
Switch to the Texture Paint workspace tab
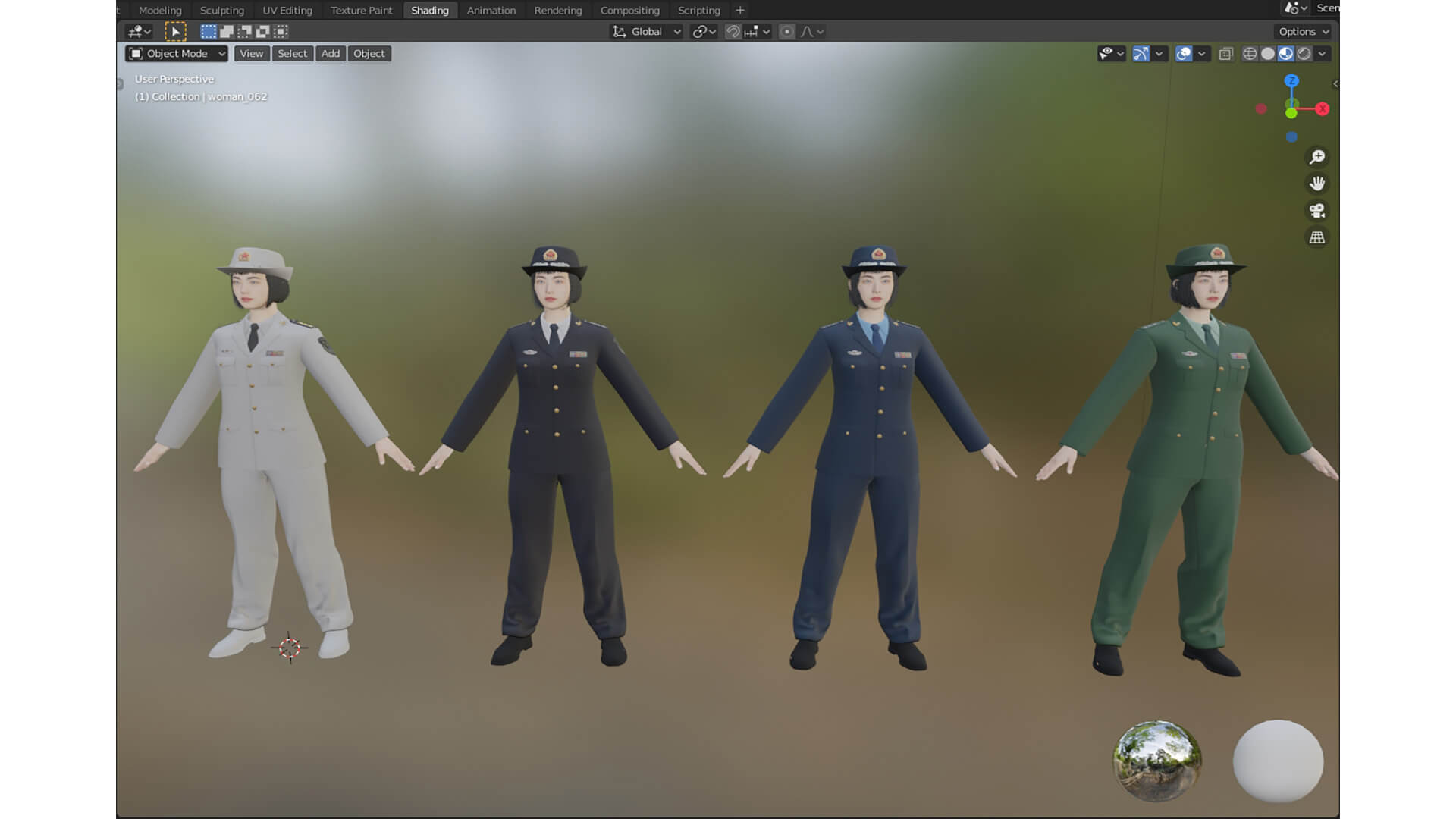tap(361, 11)
